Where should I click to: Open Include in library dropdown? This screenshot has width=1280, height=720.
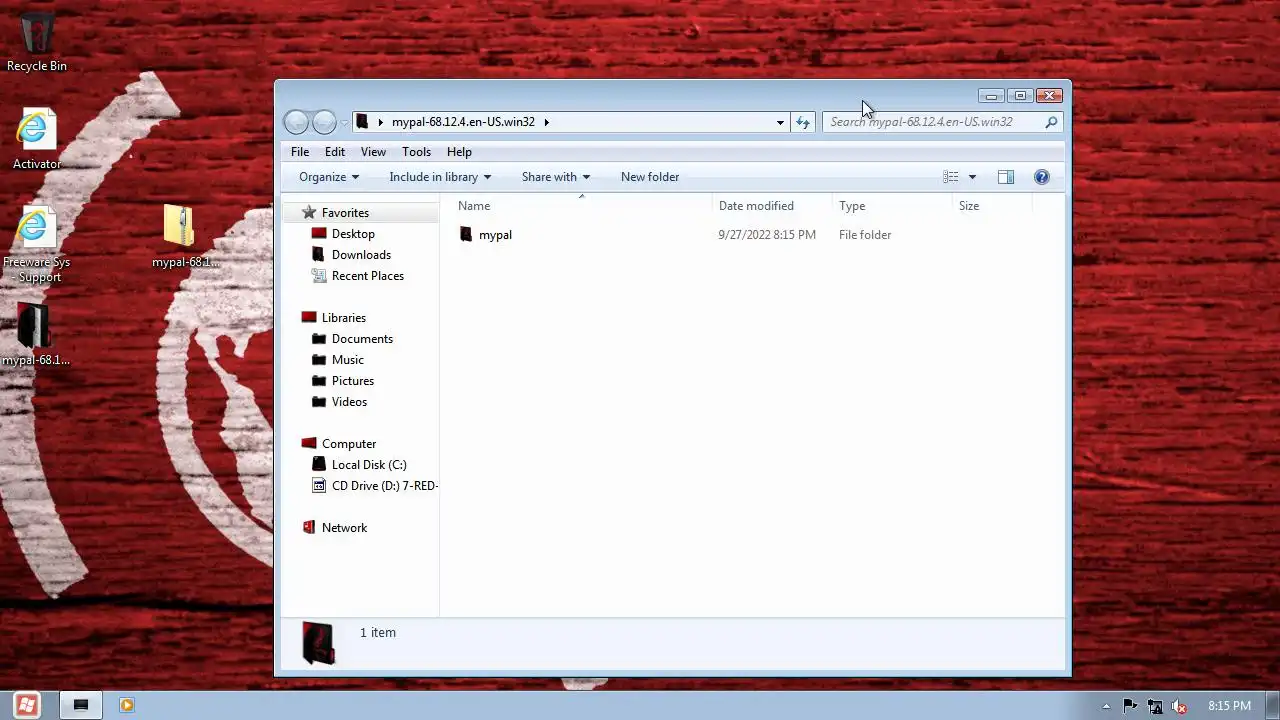click(x=440, y=177)
